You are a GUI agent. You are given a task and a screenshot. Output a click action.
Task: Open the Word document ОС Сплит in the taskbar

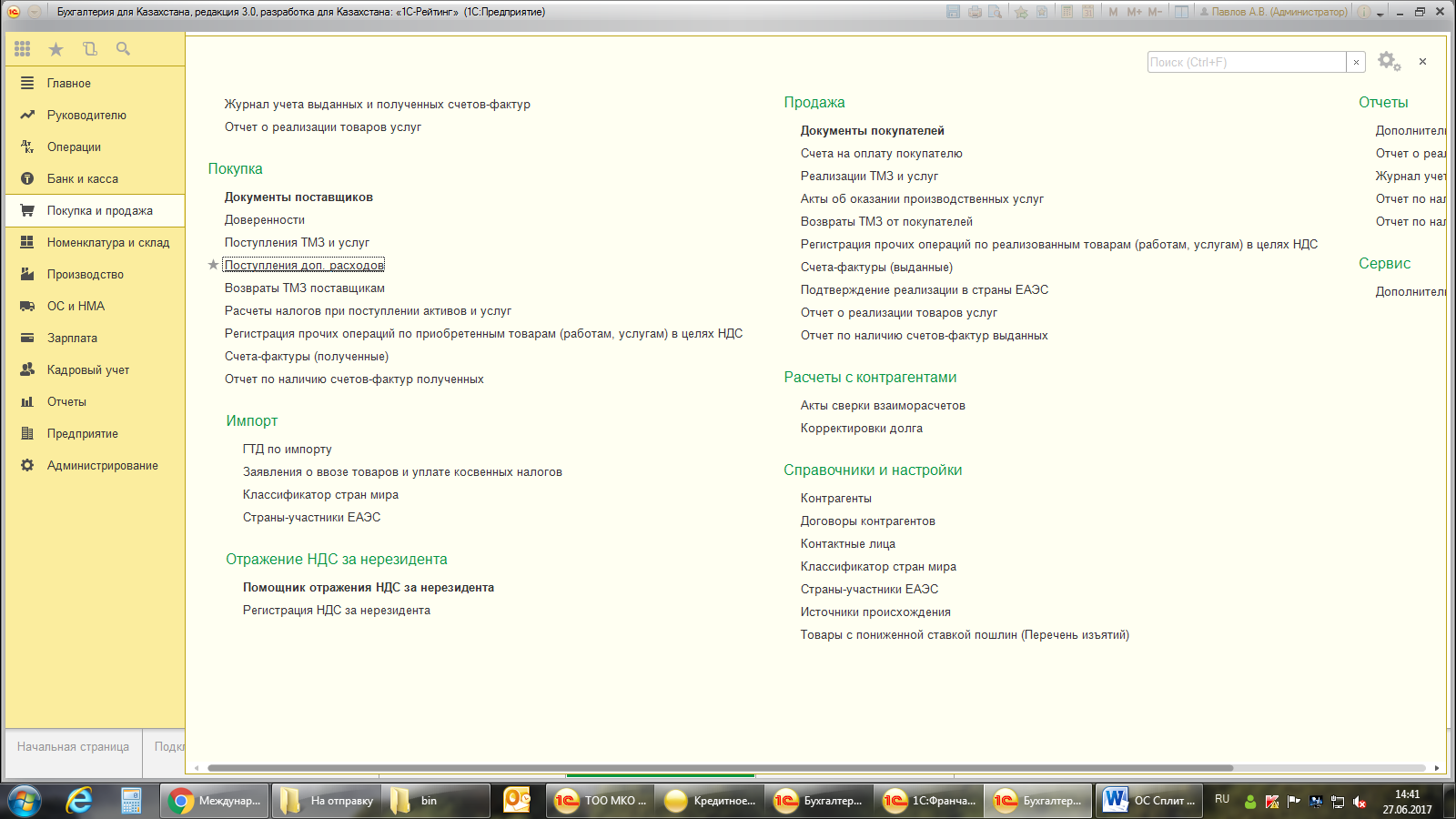[x=1149, y=801]
